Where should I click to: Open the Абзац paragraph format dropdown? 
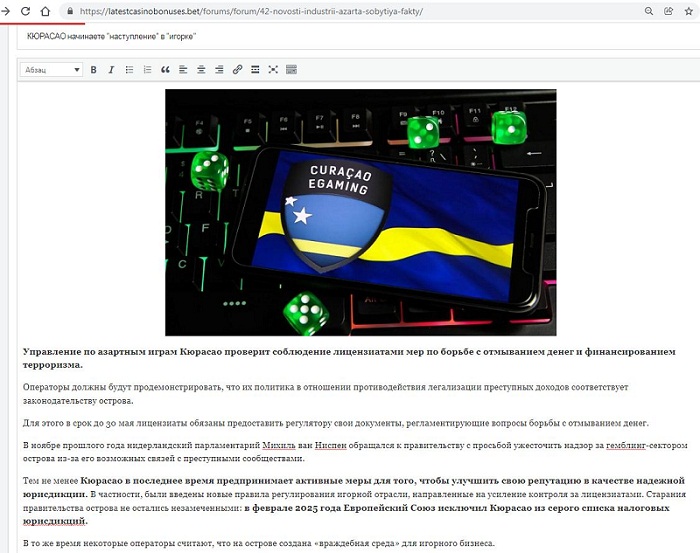pyautogui.click(x=52, y=70)
